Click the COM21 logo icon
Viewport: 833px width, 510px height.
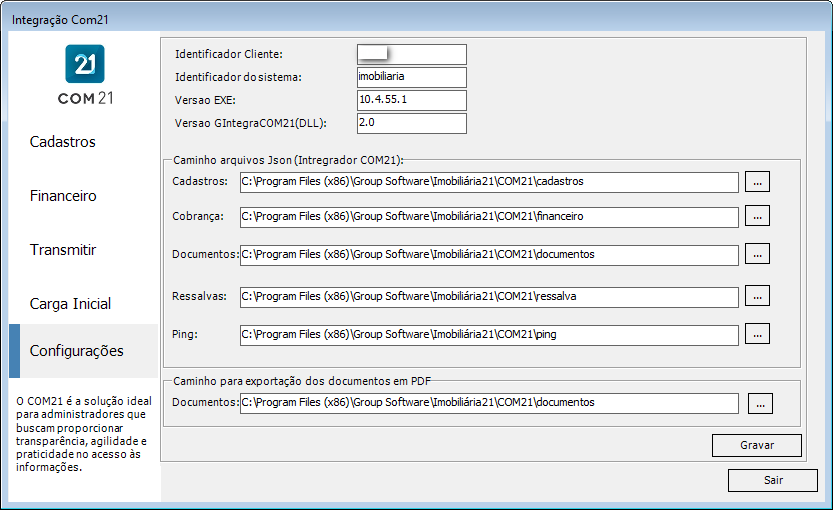tap(85, 64)
